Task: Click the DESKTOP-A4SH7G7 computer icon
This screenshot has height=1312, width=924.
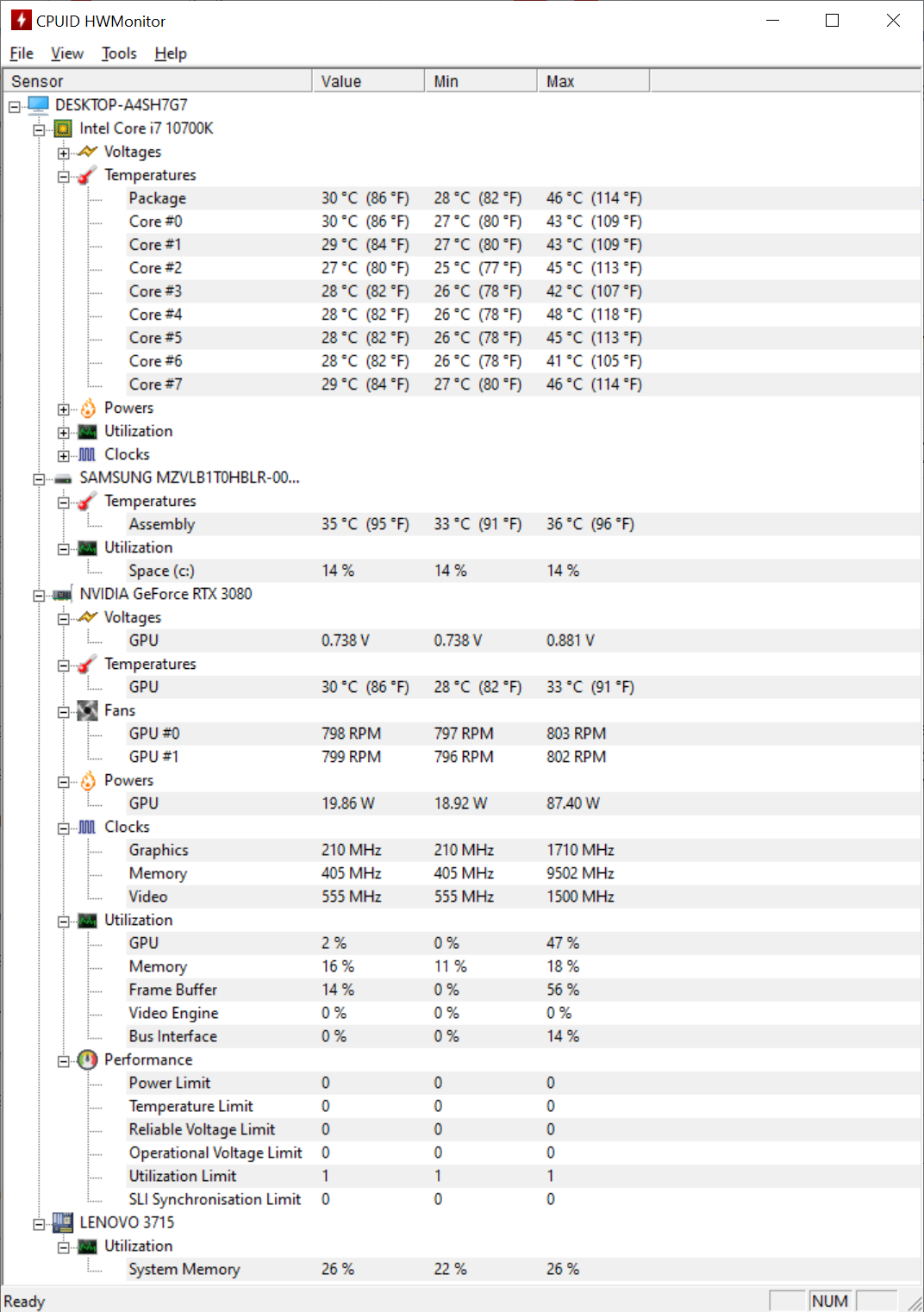Action: 38,105
